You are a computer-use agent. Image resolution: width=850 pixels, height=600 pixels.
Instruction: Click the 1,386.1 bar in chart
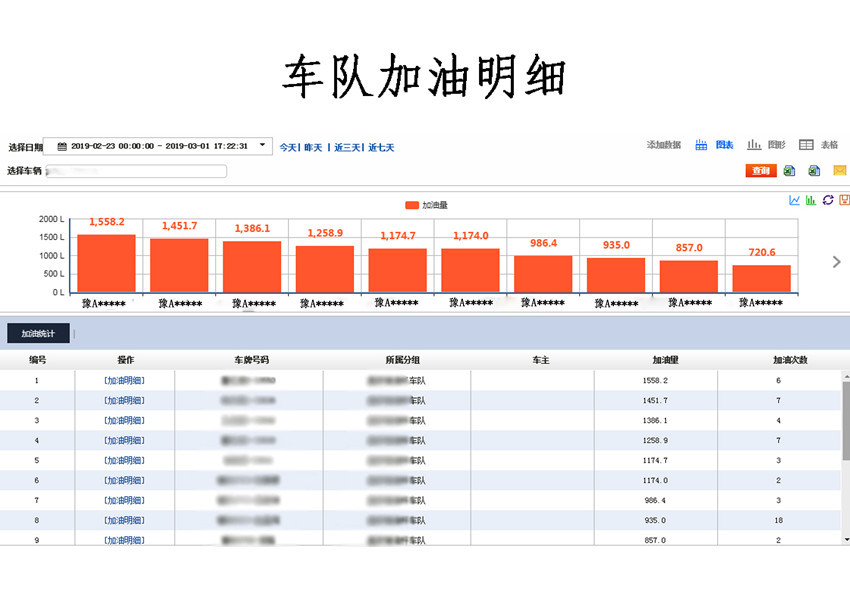pyautogui.click(x=252, y=267)
